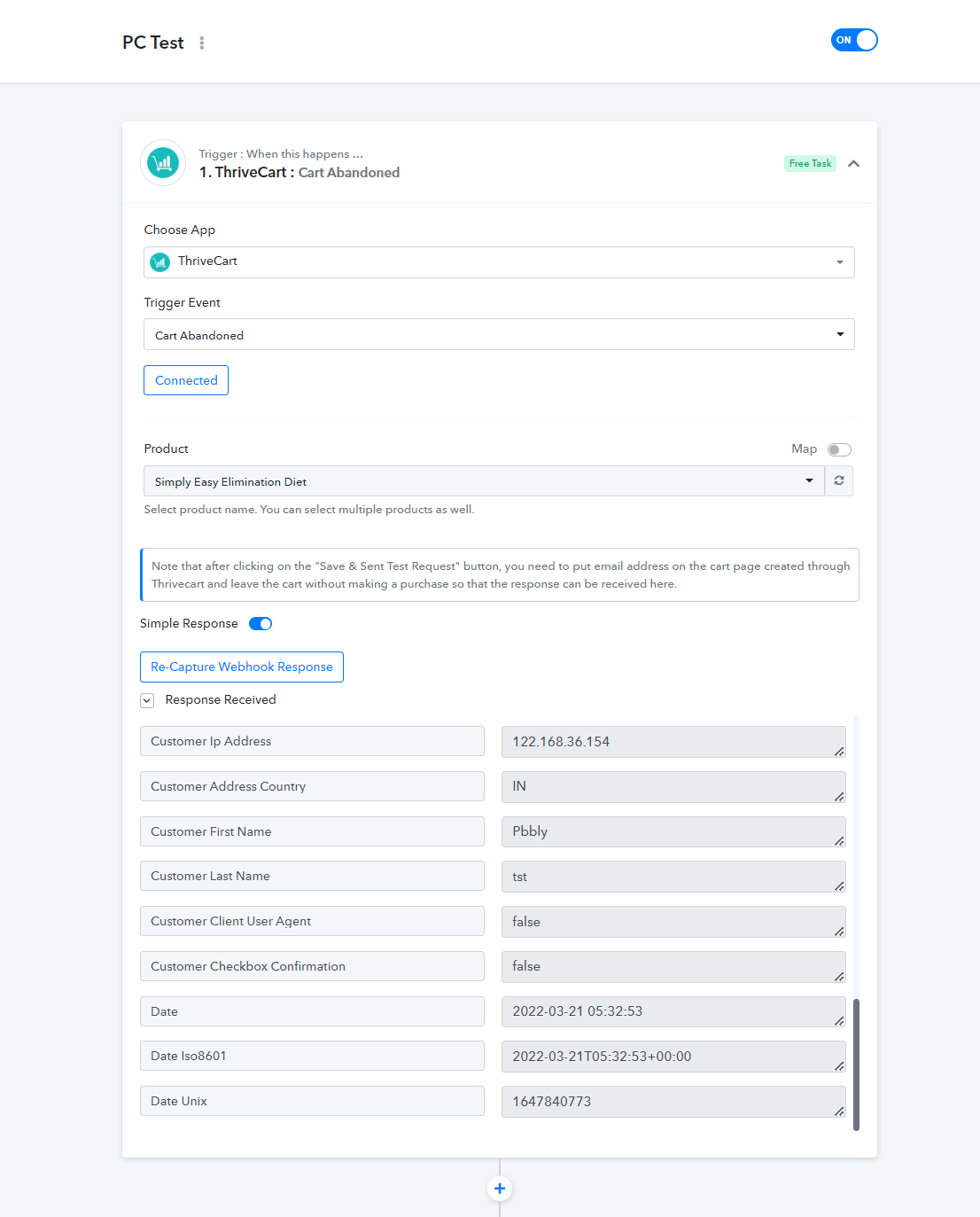Collapse the Response Received section checkbox

tap(147, 700)
